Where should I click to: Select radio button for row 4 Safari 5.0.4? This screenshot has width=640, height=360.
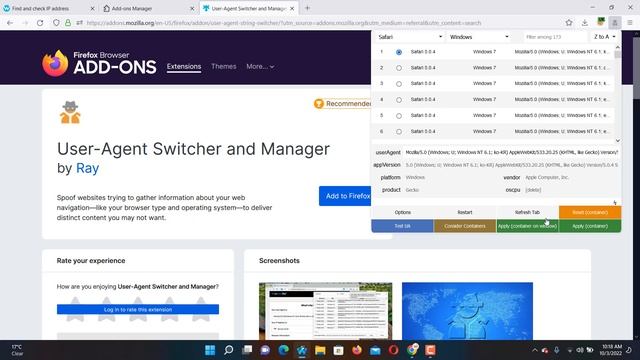[399, 100]
